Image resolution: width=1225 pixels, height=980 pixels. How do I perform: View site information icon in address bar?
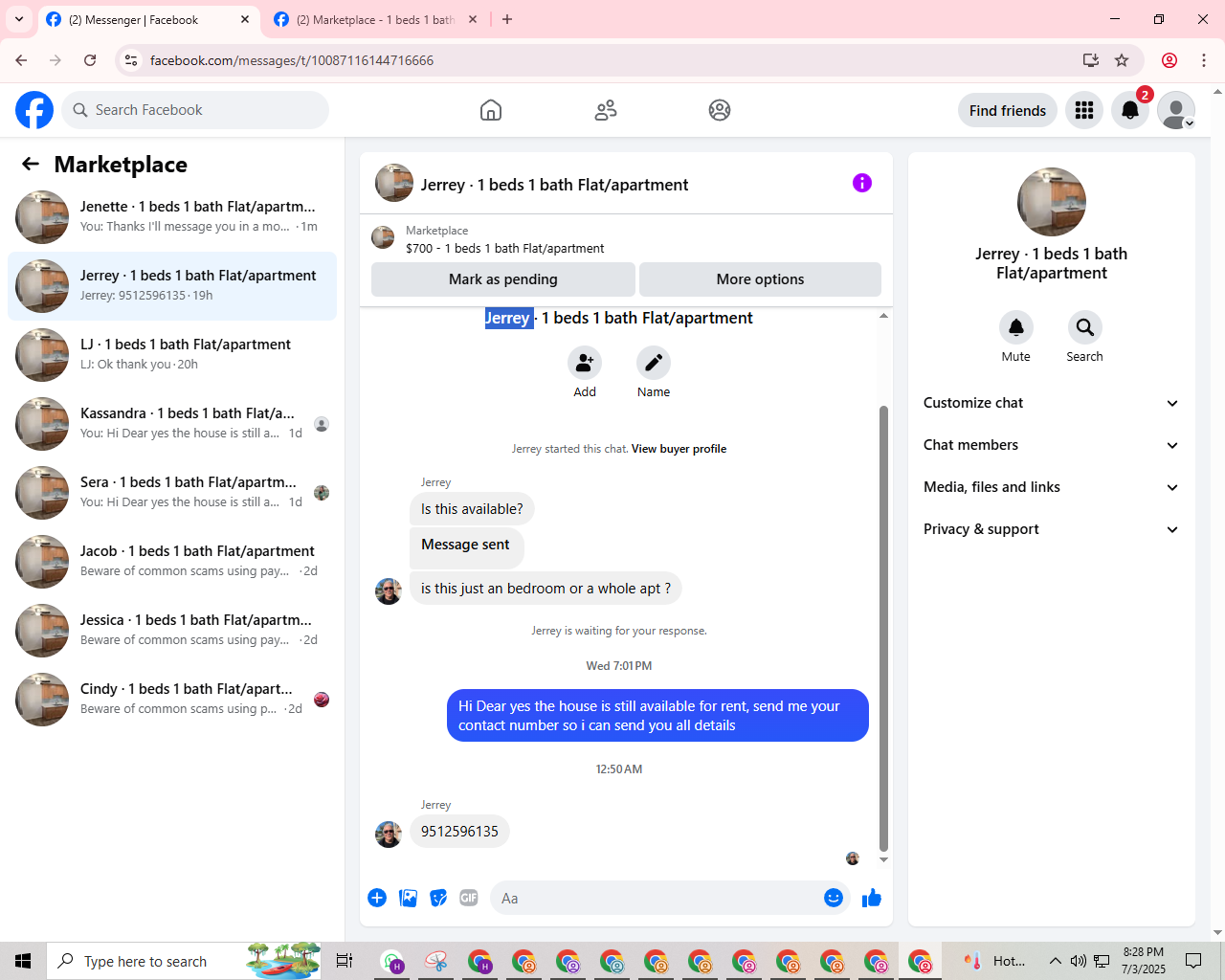pos(132,60)
